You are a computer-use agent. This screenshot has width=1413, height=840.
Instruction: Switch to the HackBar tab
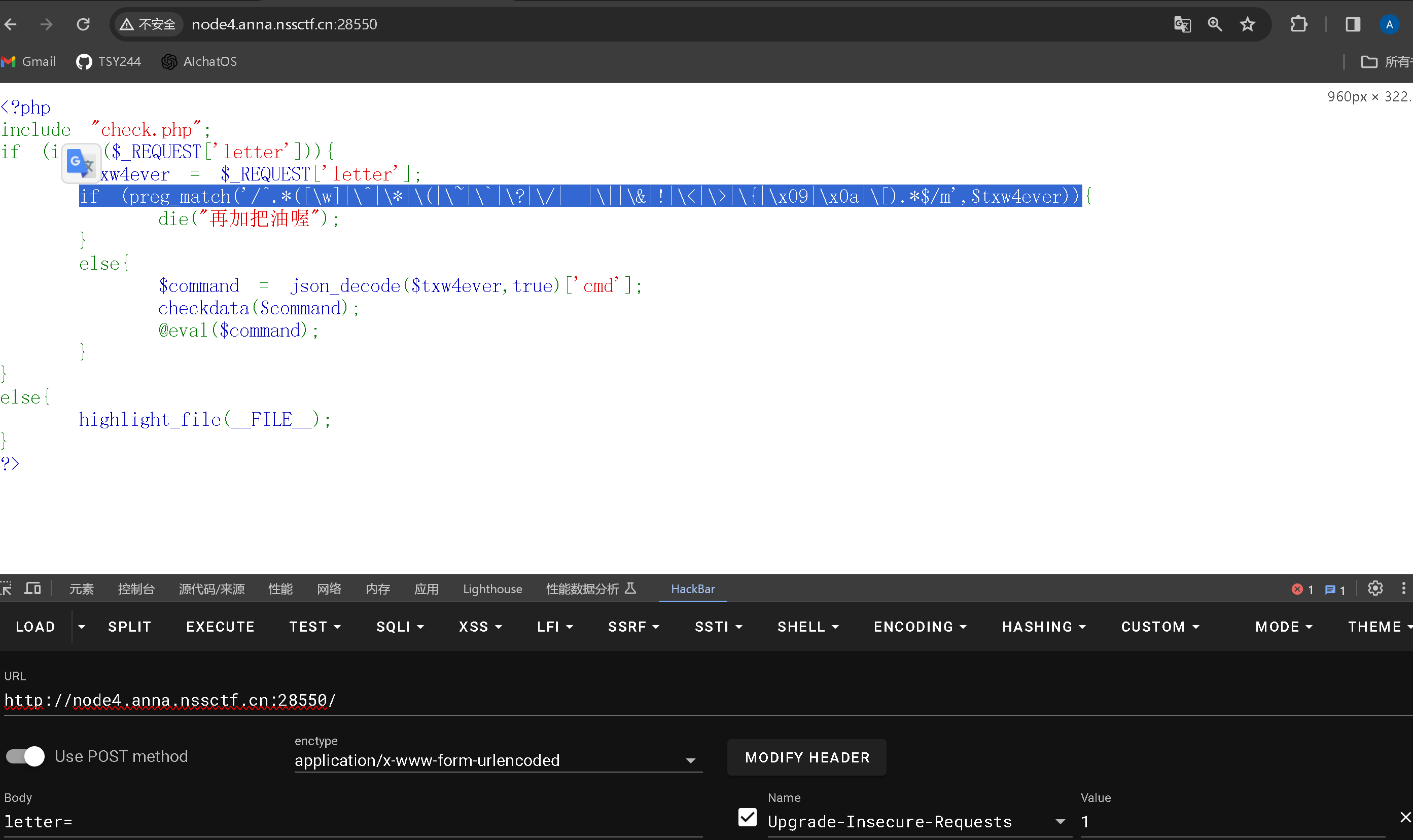[x=692, y=589]
